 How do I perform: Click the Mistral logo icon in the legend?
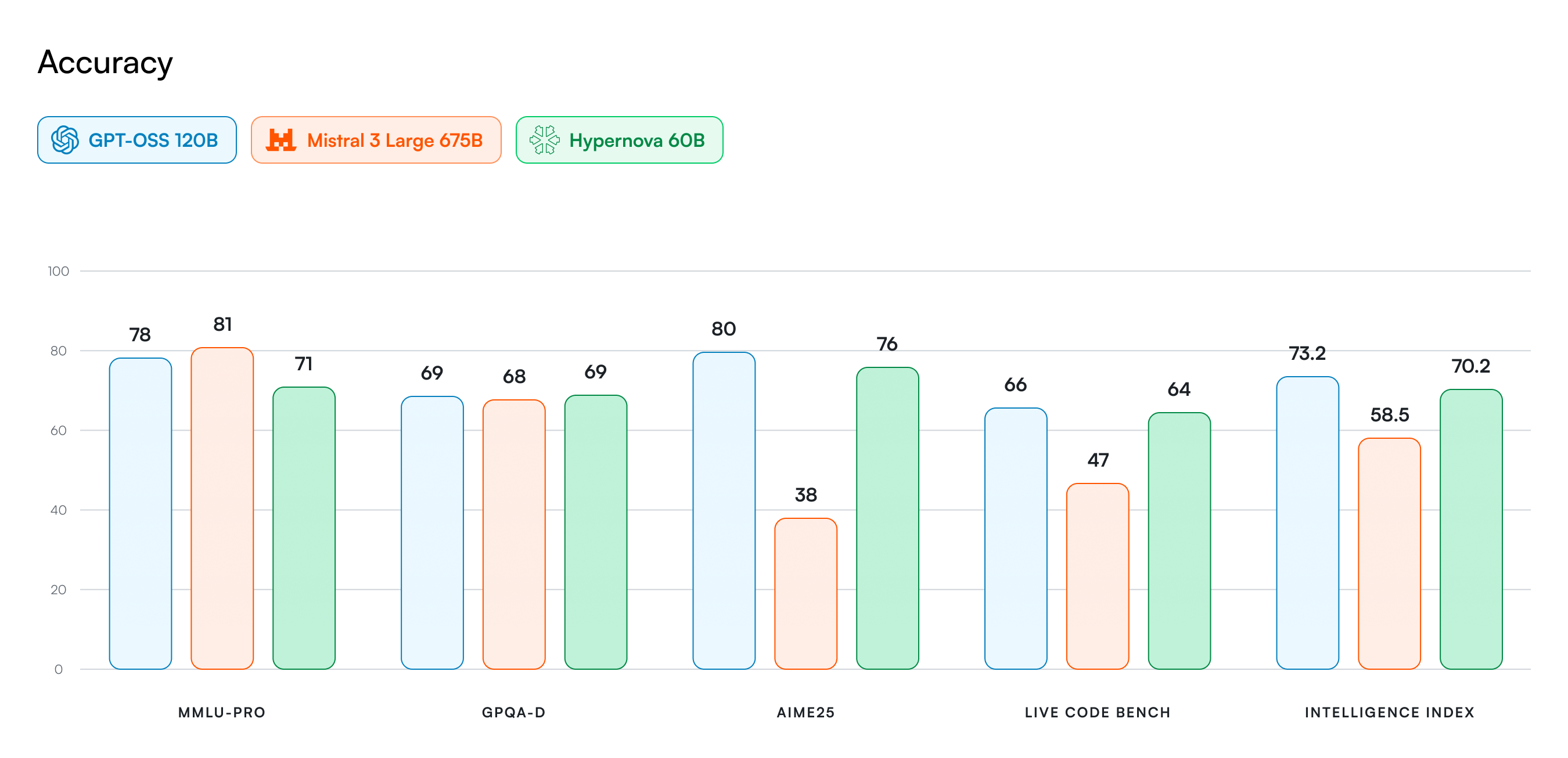(x=280, y=140)
